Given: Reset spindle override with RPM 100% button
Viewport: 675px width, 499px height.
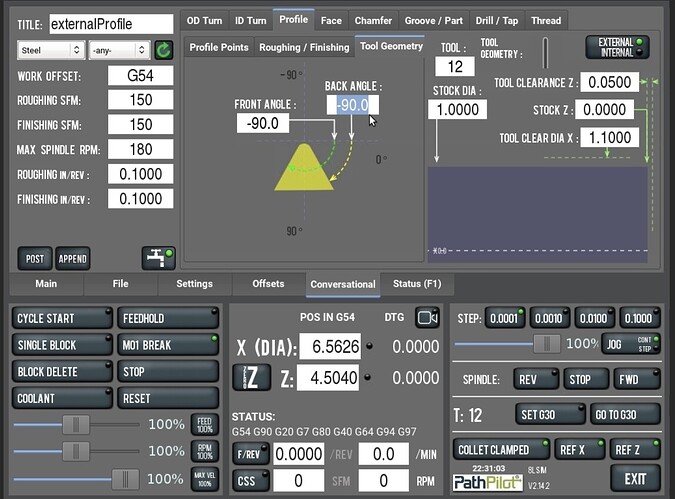Looking at the screenshot, I should 204,452.
